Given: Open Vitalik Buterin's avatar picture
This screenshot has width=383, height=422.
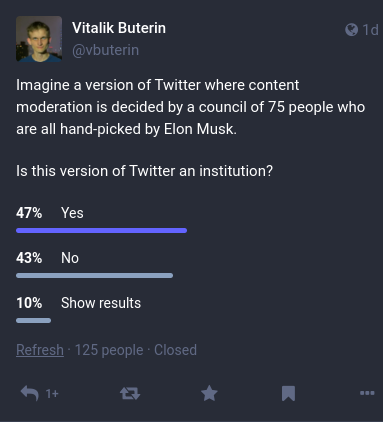Looking at the screenshot, I should coord(39,39).
